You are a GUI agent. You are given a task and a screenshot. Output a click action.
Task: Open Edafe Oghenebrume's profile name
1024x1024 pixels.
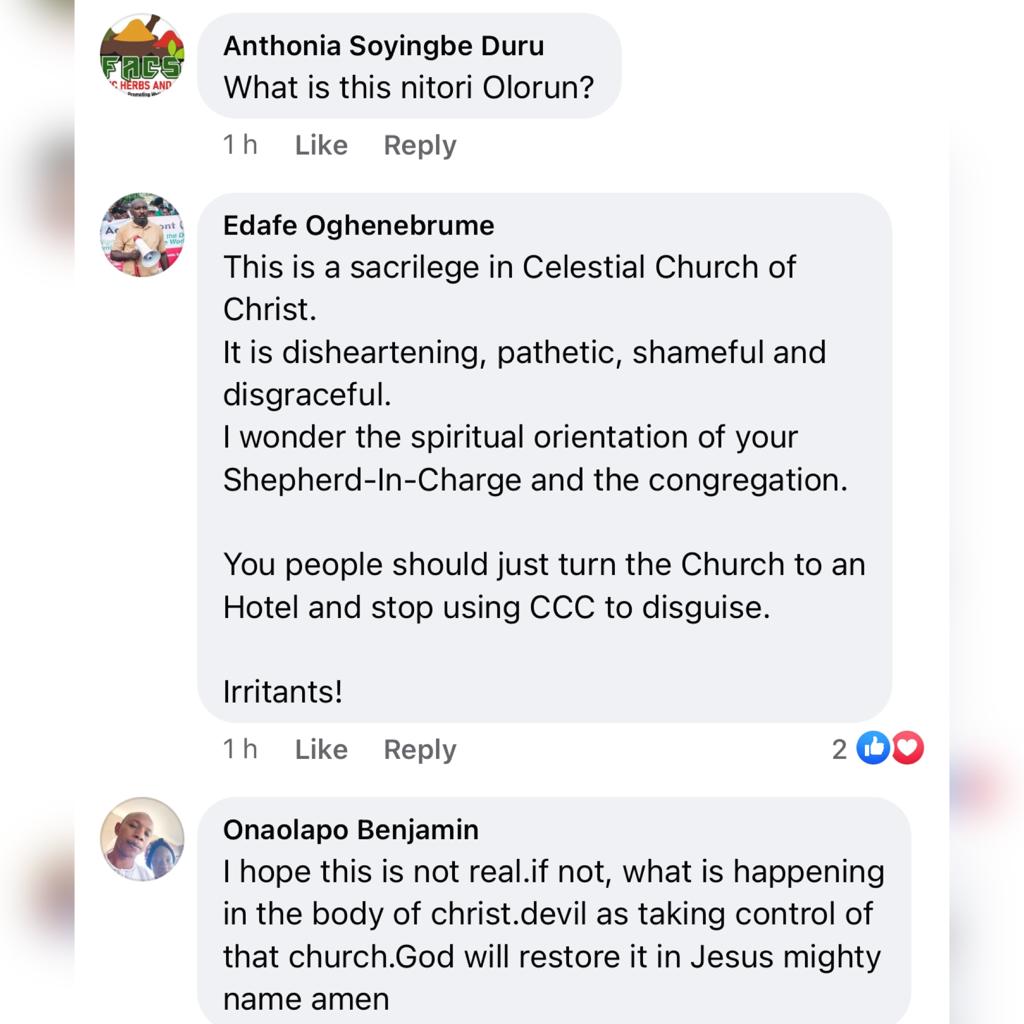click(x=358, y=225)
